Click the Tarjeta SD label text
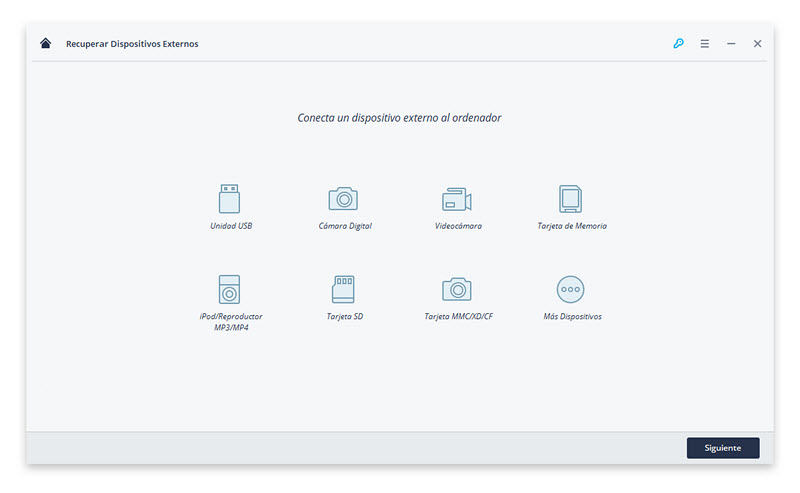The width and height of the screenshot is (800, 493). (345, 316)
